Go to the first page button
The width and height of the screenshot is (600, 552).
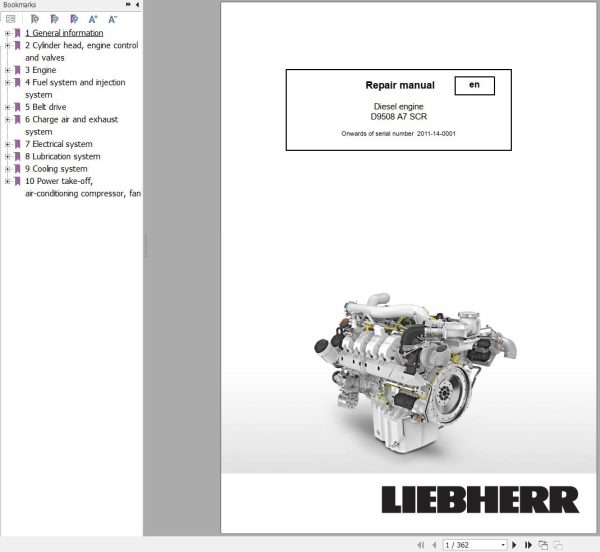click(x=421, y=545)
